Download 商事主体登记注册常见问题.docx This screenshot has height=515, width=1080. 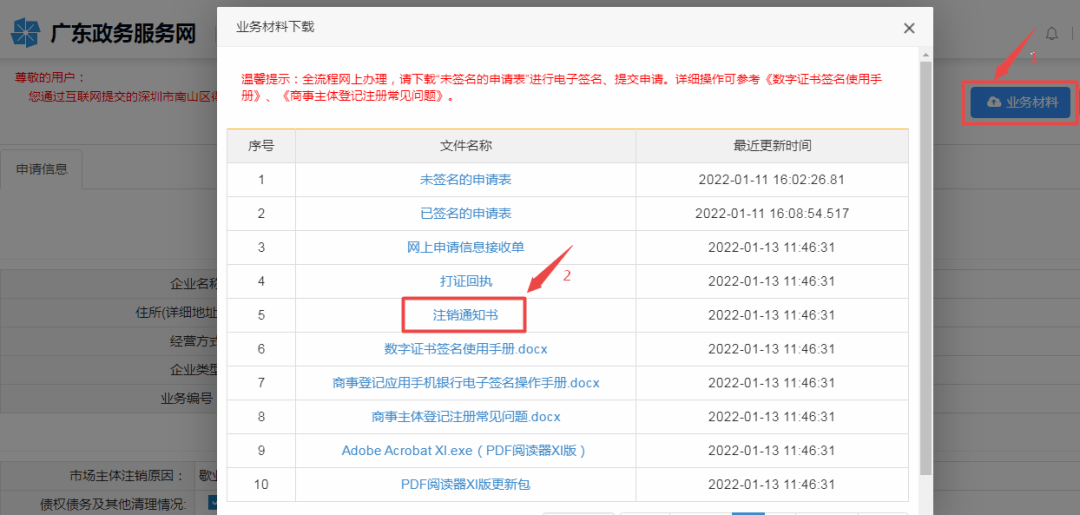466,417
